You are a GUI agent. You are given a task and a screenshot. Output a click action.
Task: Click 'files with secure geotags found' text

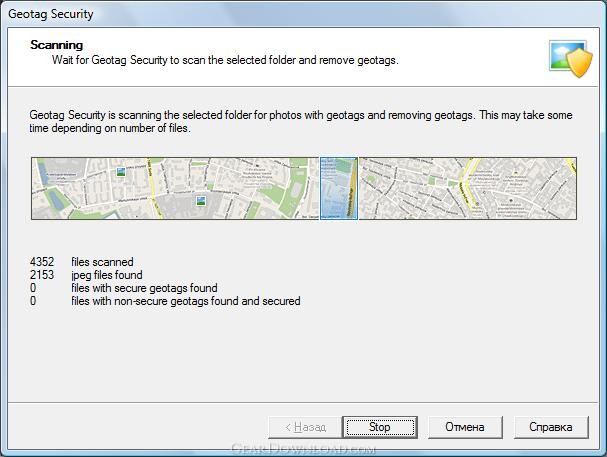pyautogui.click(x=144, y=288)
